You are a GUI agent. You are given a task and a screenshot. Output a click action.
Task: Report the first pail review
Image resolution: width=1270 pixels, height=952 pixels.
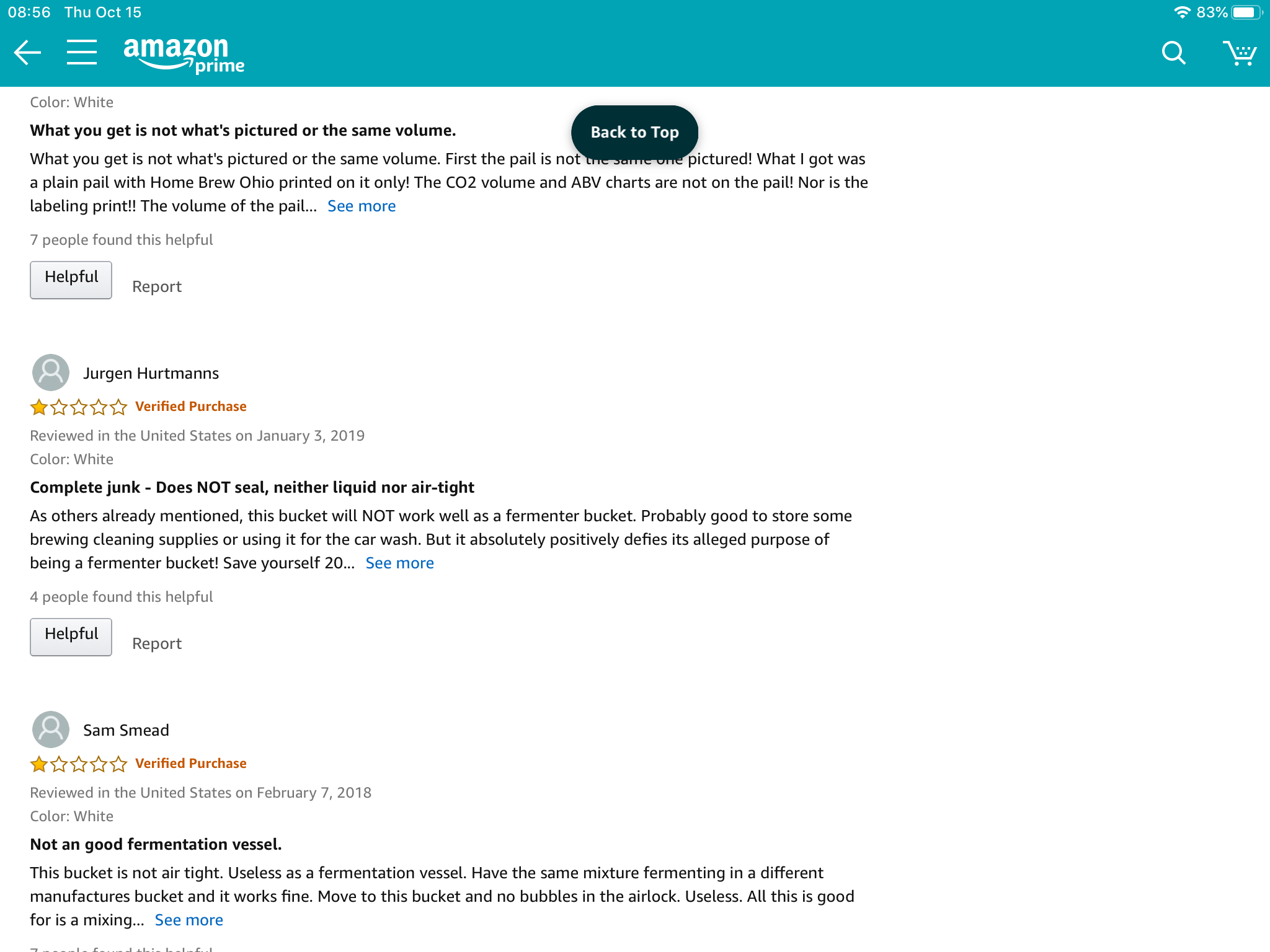pyautogui.click(x=157, y=286)
